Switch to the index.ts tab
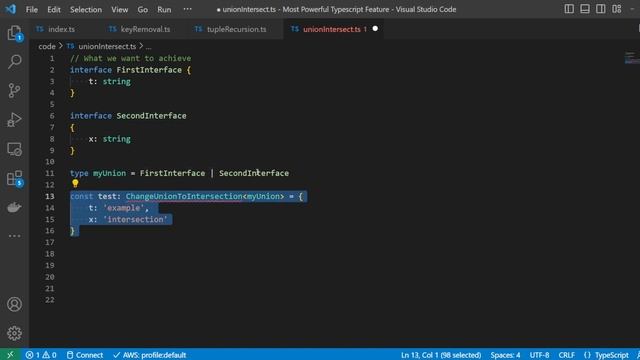Screen dimensions: 640x360 tap(61, 29)
